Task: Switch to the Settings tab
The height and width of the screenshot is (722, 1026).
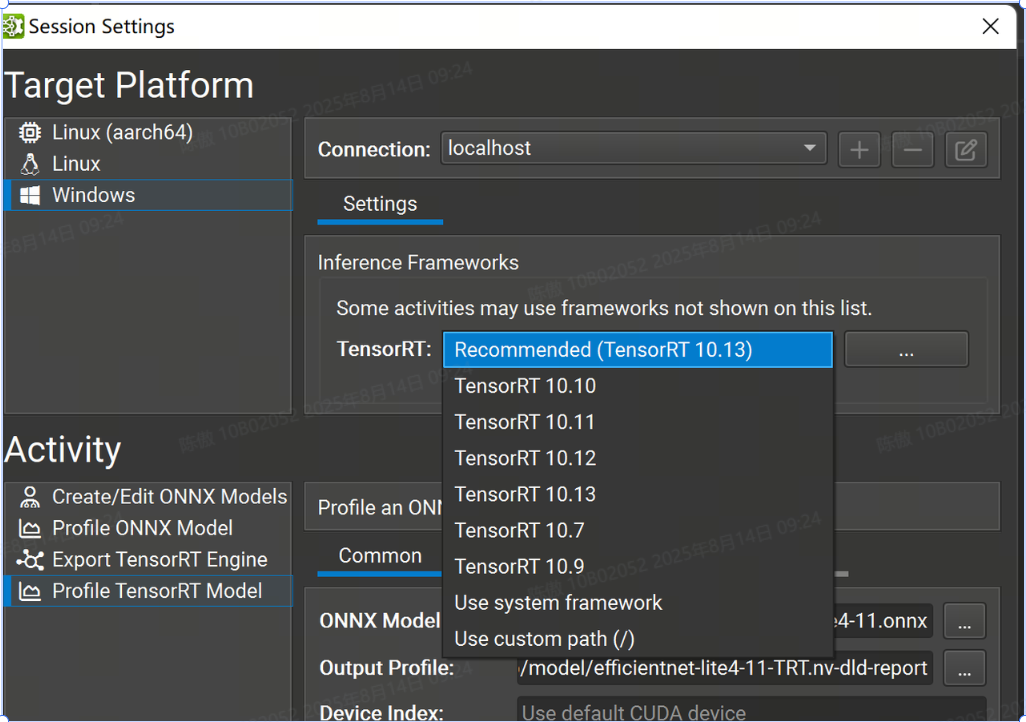Action: [x=380, y=204]
